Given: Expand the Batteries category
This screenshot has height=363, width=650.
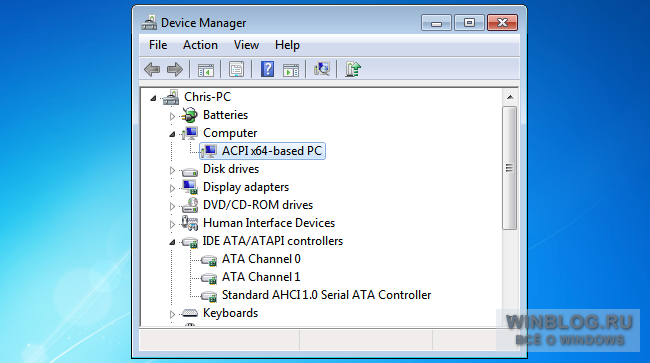Looking at the screenshot, I should pos(172,116).
